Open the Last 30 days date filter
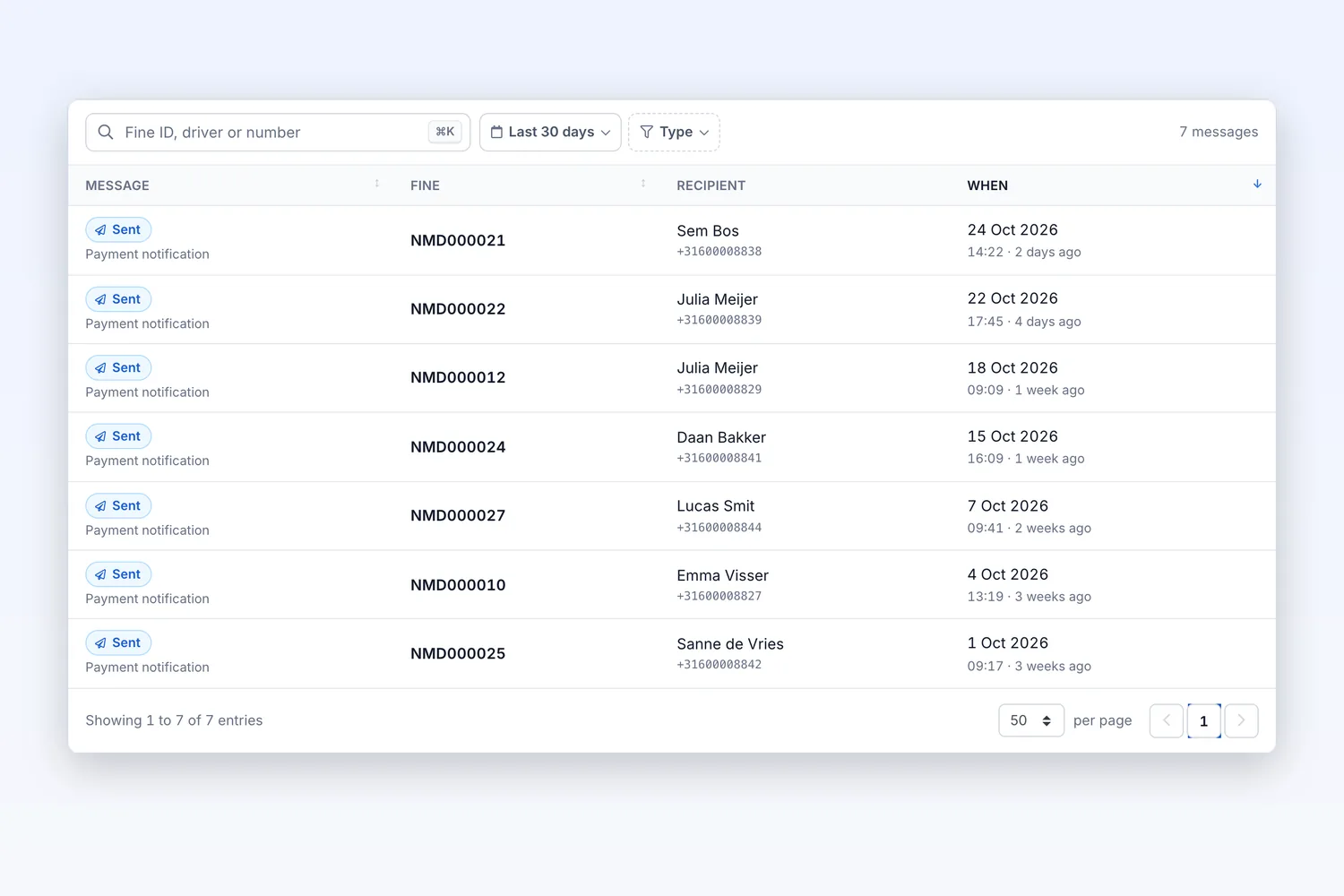 click(x=550, y=132)
